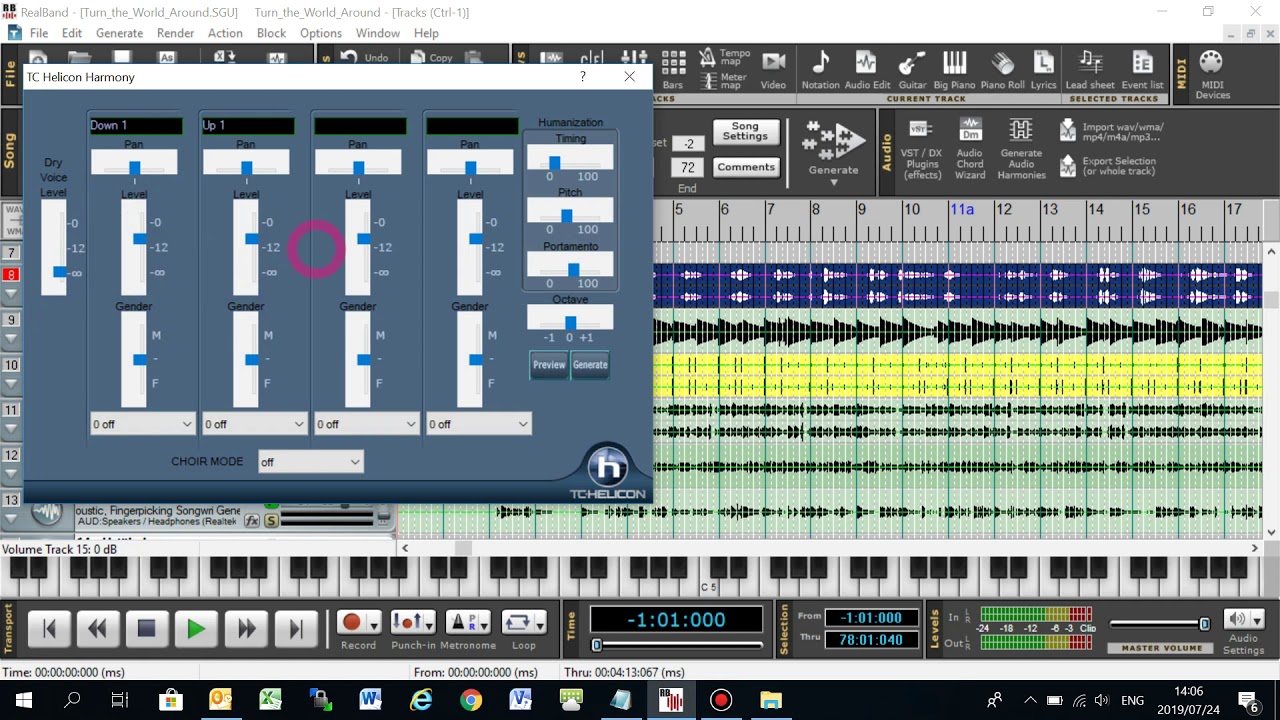This screenshot has width=1280, height=720.
Task: Open the Metronome dropdown arrow
Action: [x=484, y=623]
